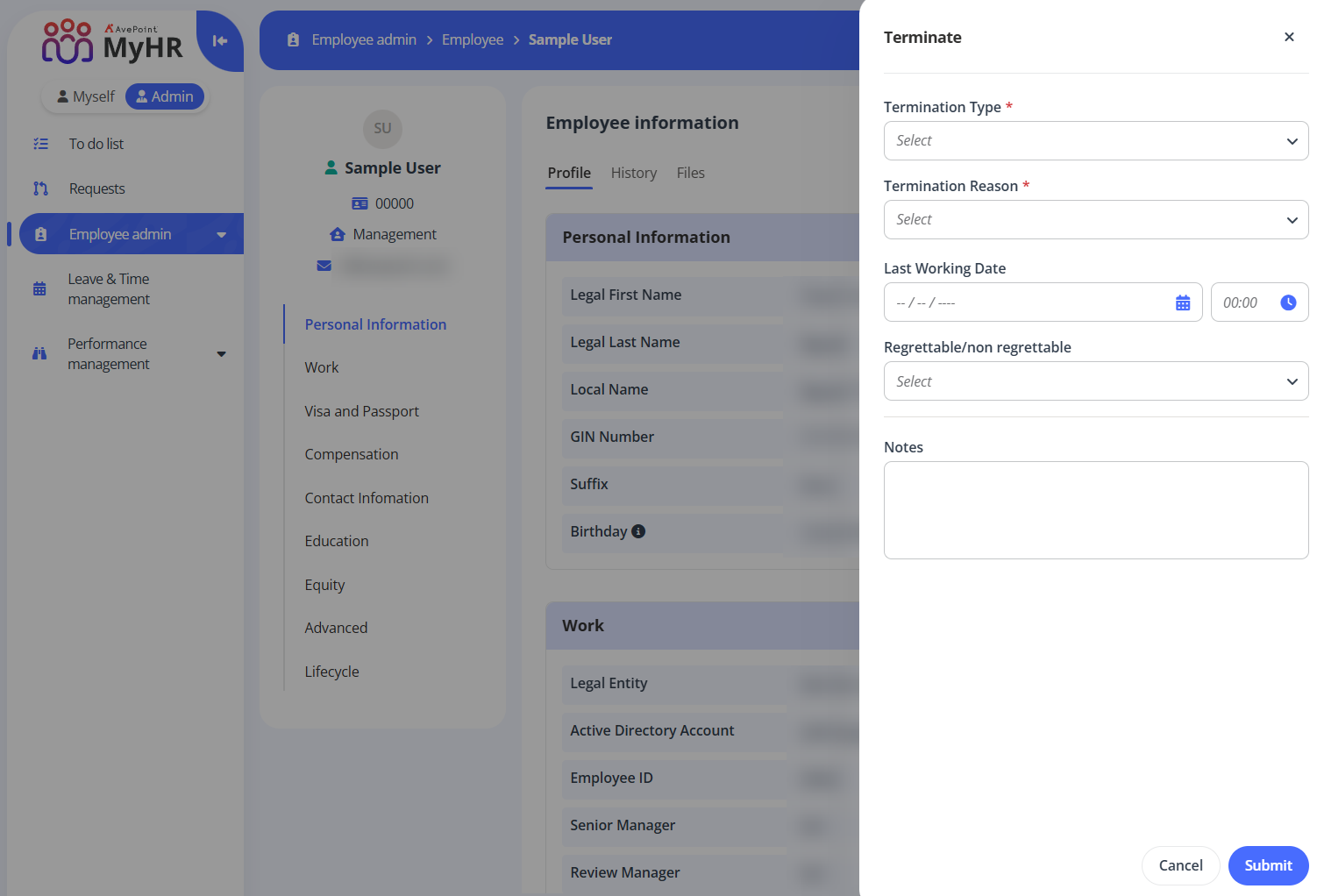Expand the Performance management menu

pos(221,353)
